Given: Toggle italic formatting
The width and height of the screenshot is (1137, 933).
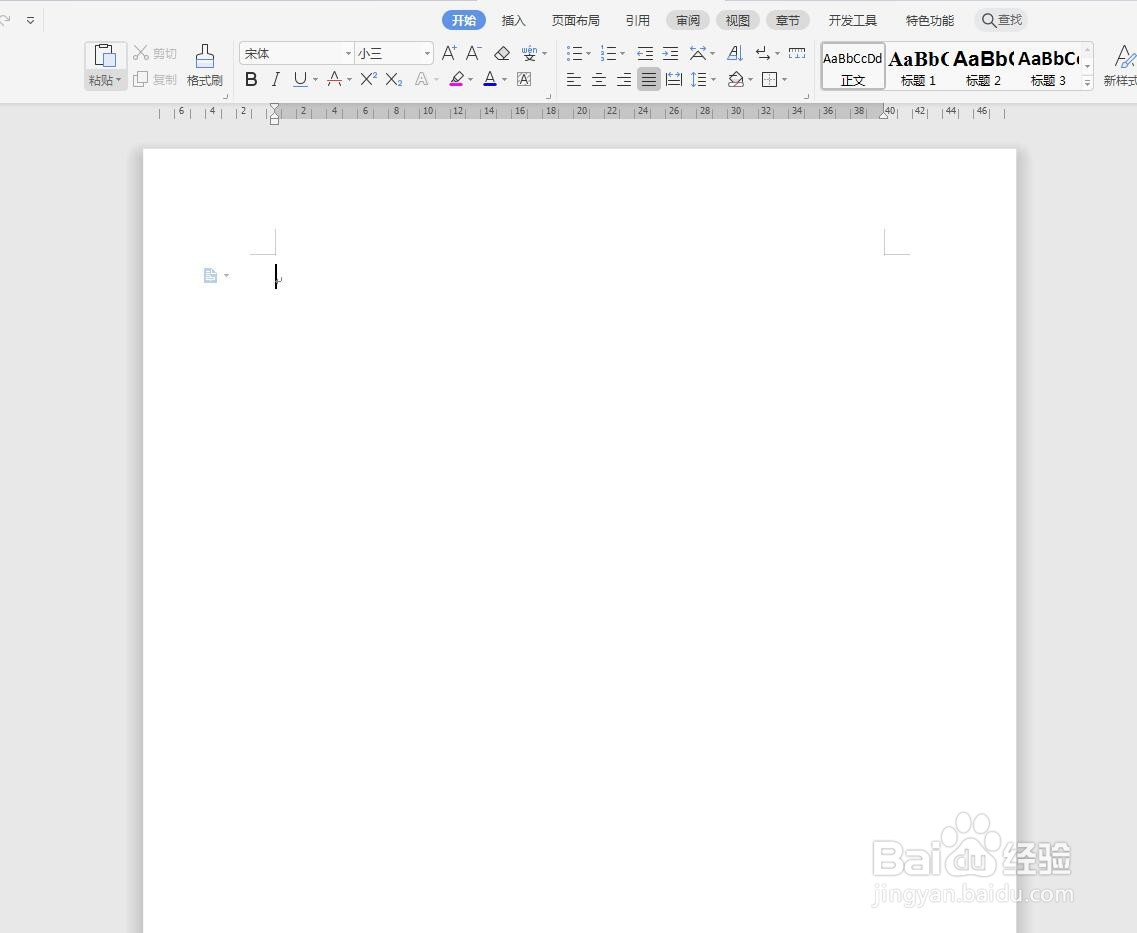Looking at the screenshot, I should [276, 79].
